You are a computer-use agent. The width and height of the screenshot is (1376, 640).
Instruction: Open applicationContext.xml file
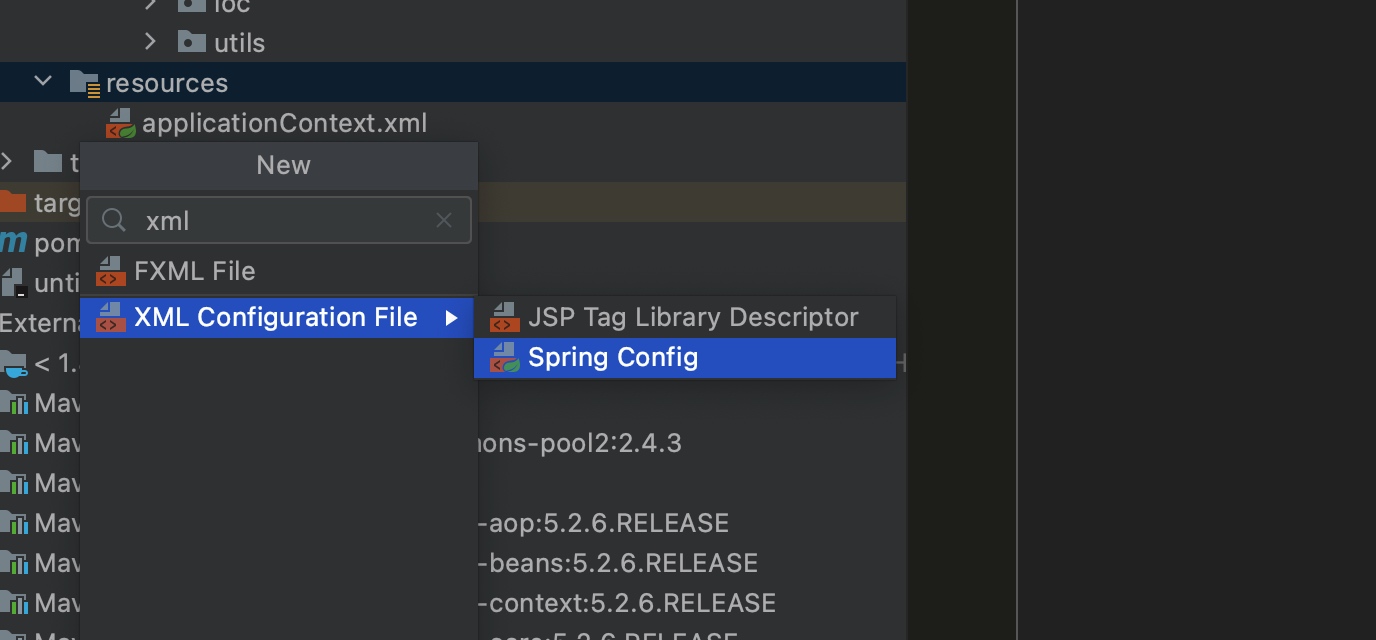tap(284, 123)
